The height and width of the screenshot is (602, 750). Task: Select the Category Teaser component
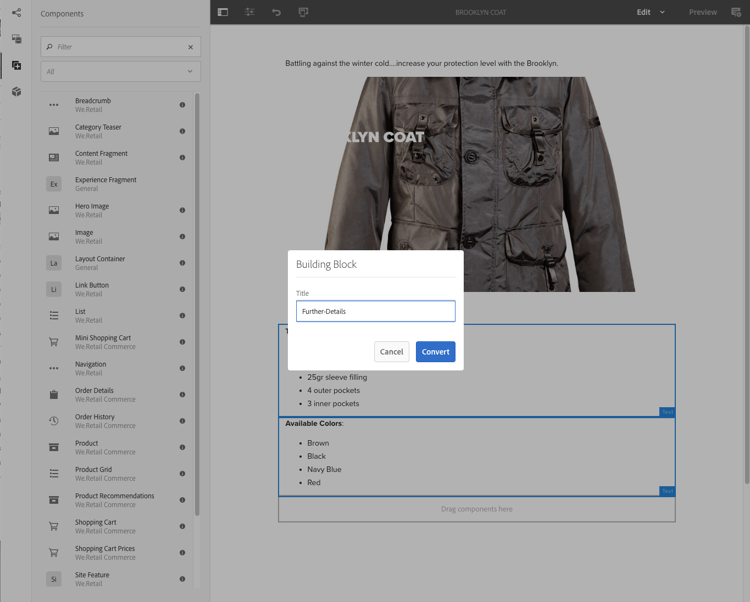117,131
